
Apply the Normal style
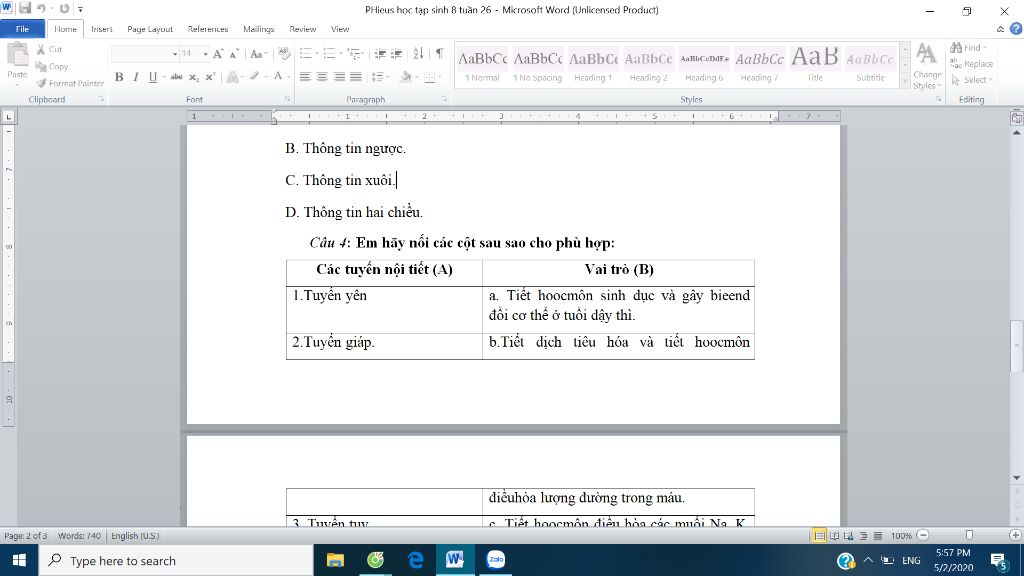coord(482,65)
